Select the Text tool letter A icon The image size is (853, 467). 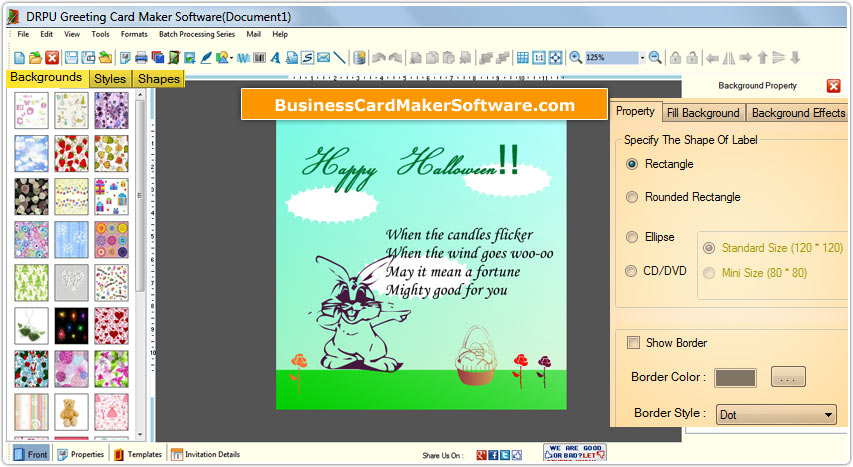click(275, 58)
